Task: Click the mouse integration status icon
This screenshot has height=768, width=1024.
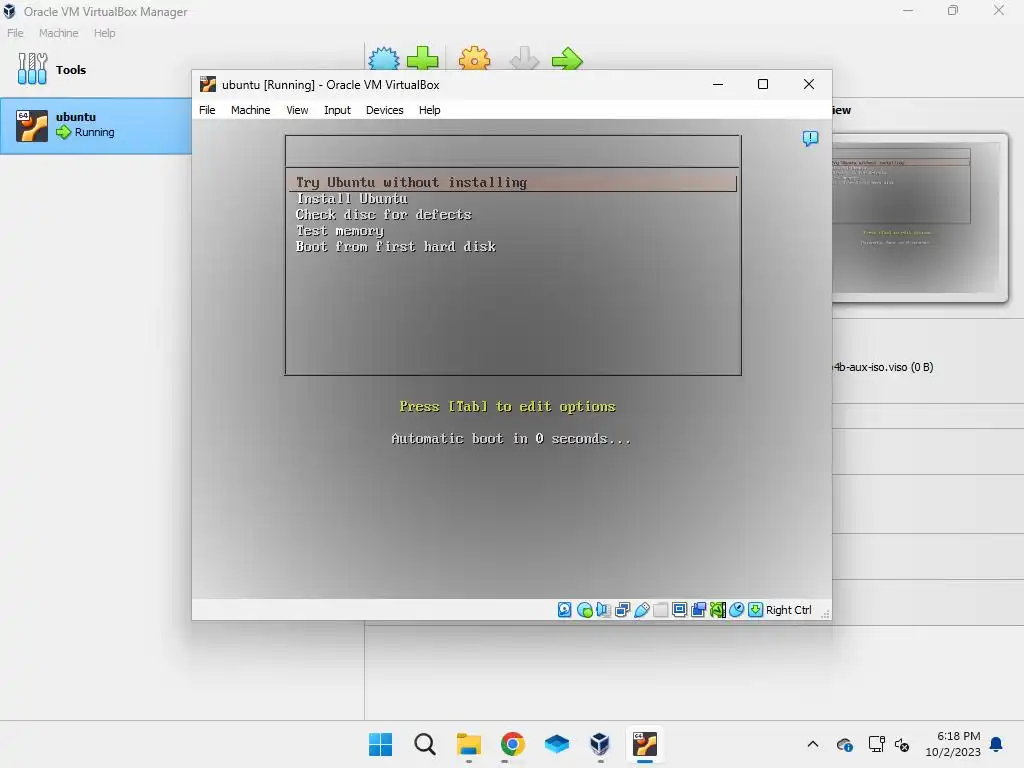Action: point(736,610)
